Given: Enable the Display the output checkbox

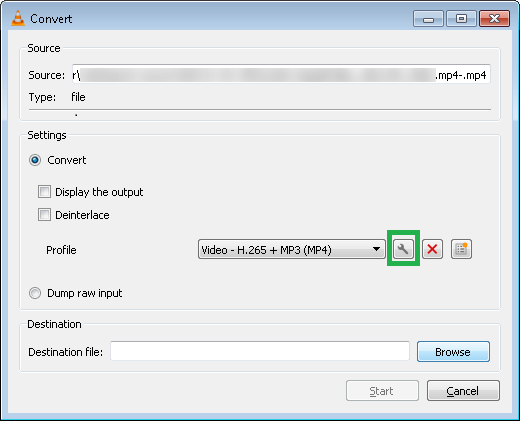Looking at the screenshot, I should 44,192.
